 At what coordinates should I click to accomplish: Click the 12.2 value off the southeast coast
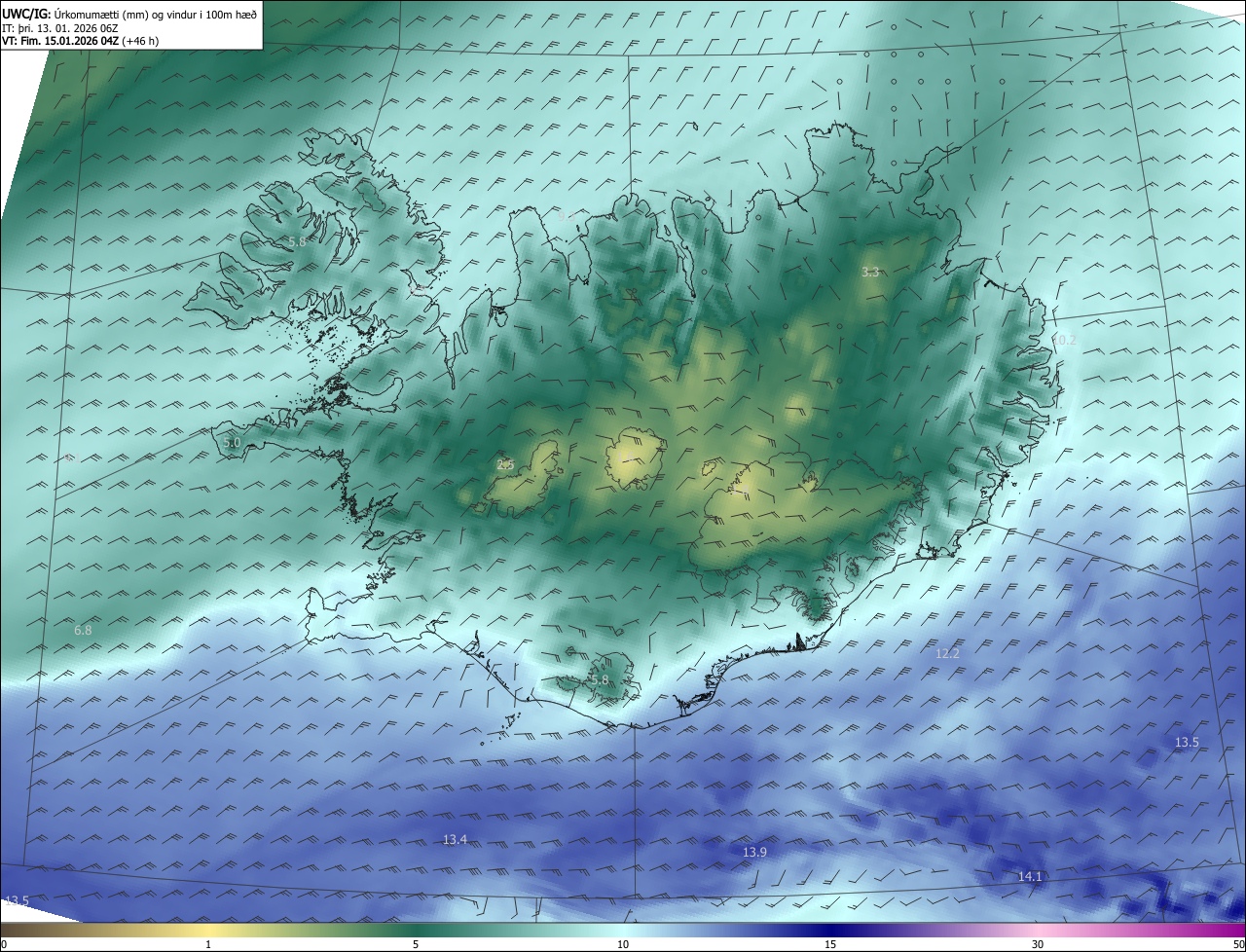[947, 653]
